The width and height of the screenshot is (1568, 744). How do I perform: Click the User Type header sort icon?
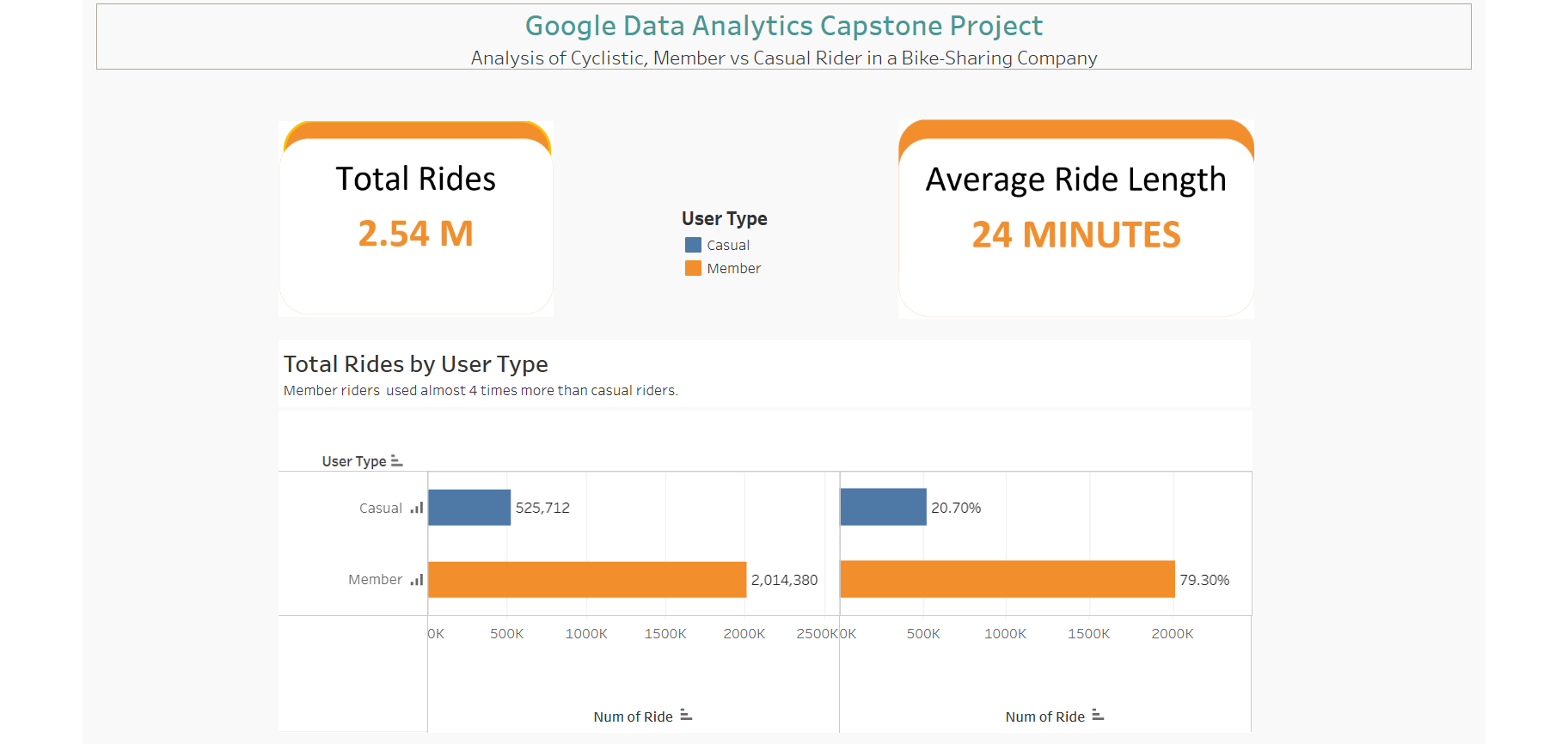(x=396, y=461)
